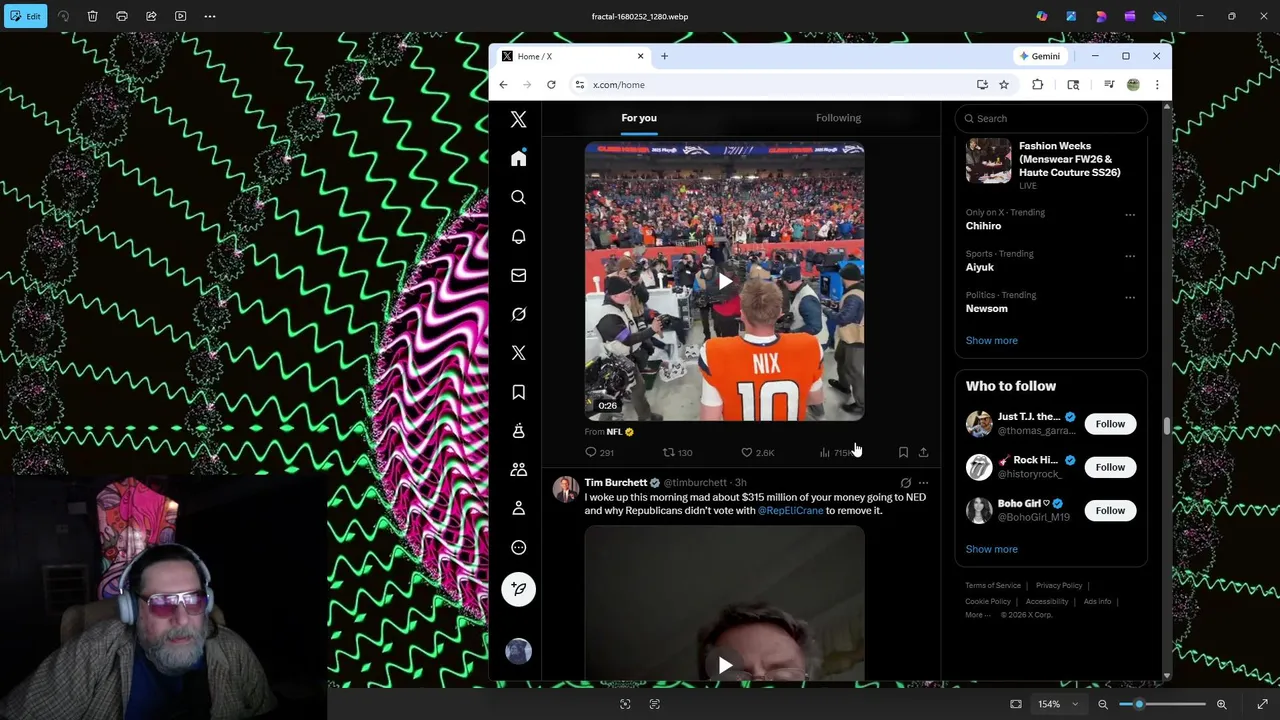Print the image from Photos toolbar
Image resolution: width=1280 pixels, height=720 pixels.
tap(122, 16)
